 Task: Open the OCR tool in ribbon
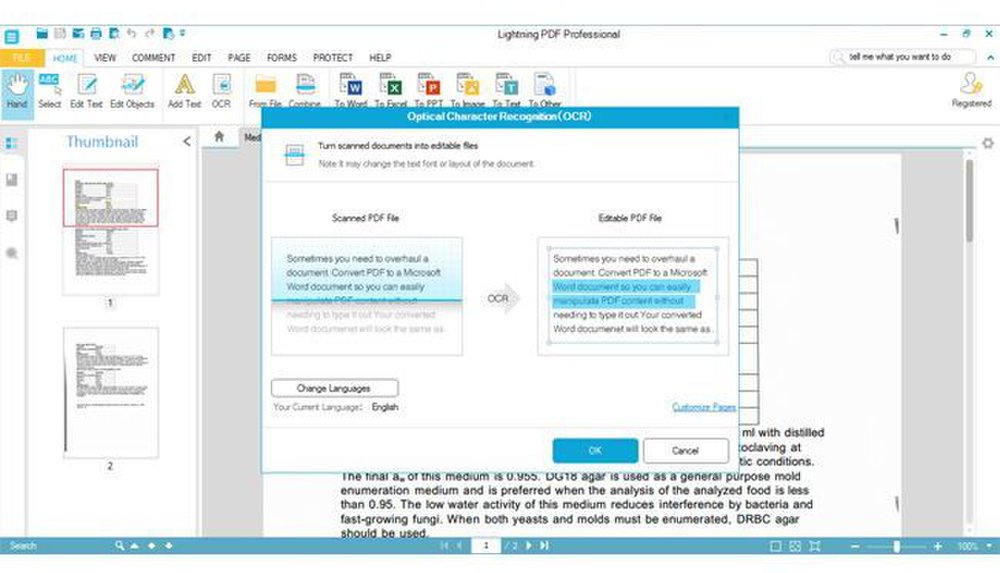(x=221, y=91)
